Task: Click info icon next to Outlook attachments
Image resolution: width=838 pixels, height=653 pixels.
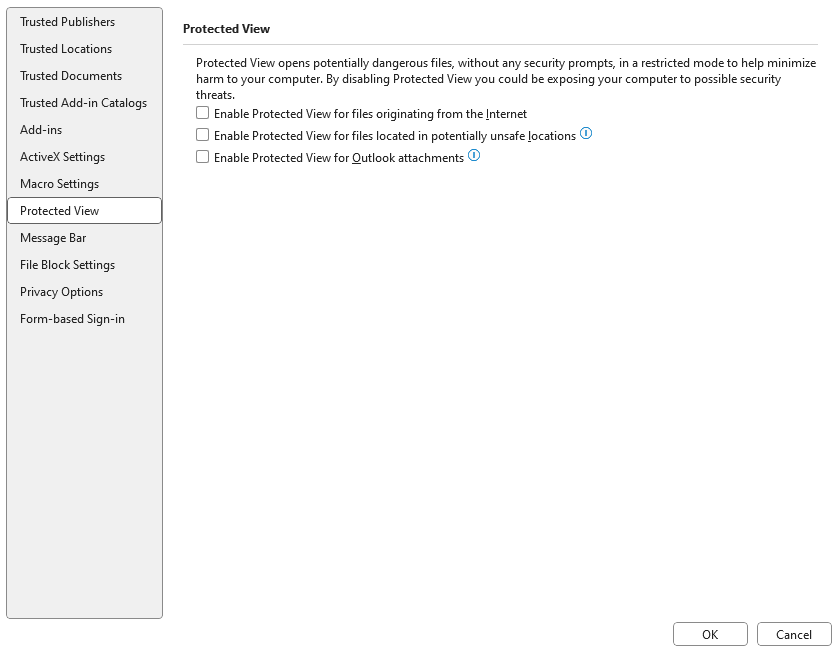Action: point(474,156)
